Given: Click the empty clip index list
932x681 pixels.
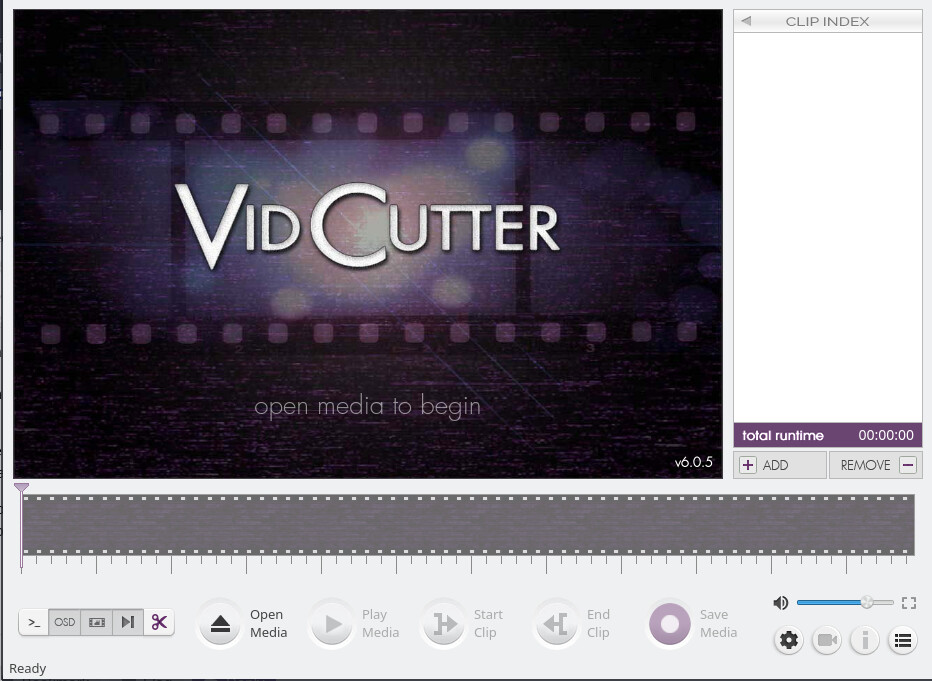Looking at the screenshot, I should (828, 228).
